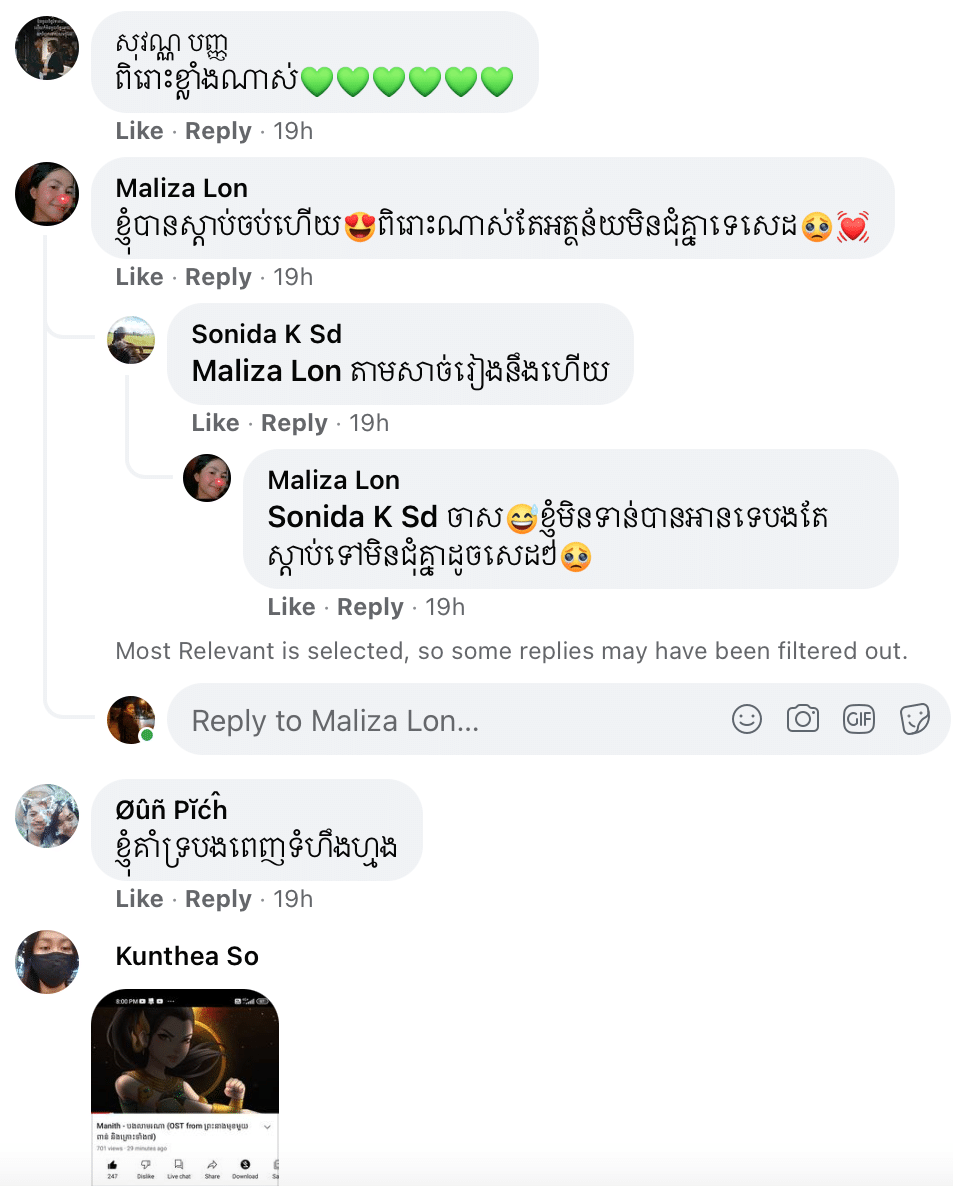View Kunthea So's masked profile avatar
This screenshot has height=1186, width=953.
click(47, 962)
